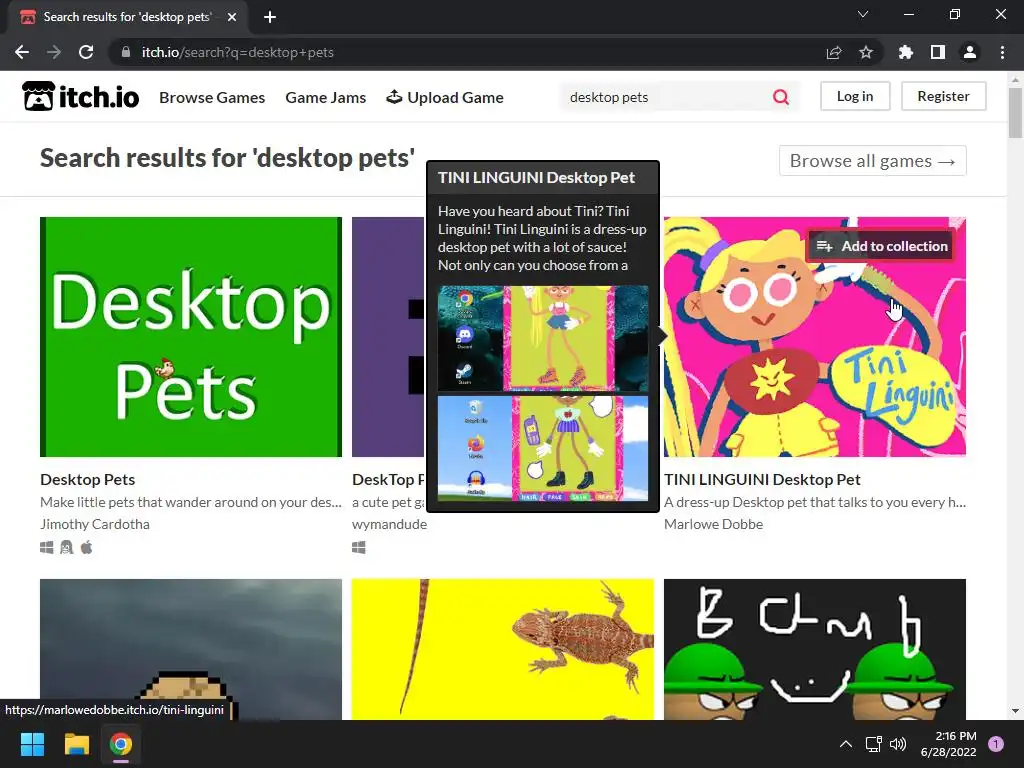1024x768 pixels.
Task: Visit Marlowe Dobbe's author page
Action: coord(713,524)
